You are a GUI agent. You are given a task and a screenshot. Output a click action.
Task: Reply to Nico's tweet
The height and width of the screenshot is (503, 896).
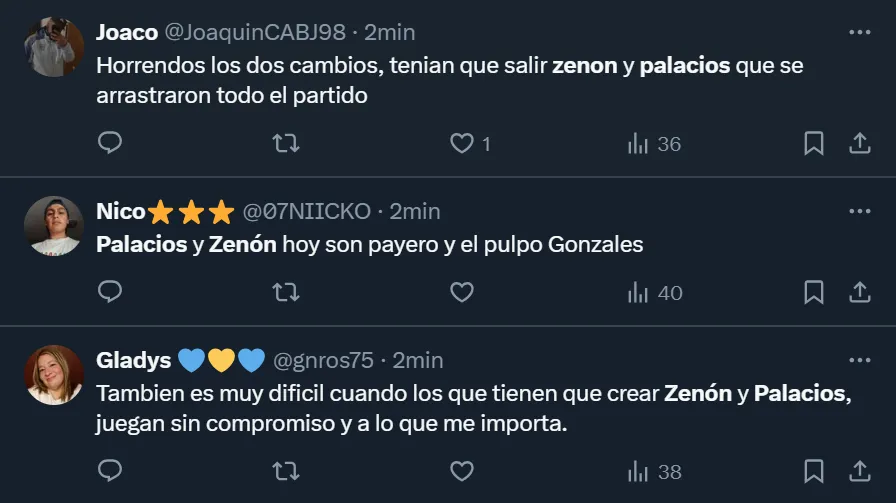(110, 292)
